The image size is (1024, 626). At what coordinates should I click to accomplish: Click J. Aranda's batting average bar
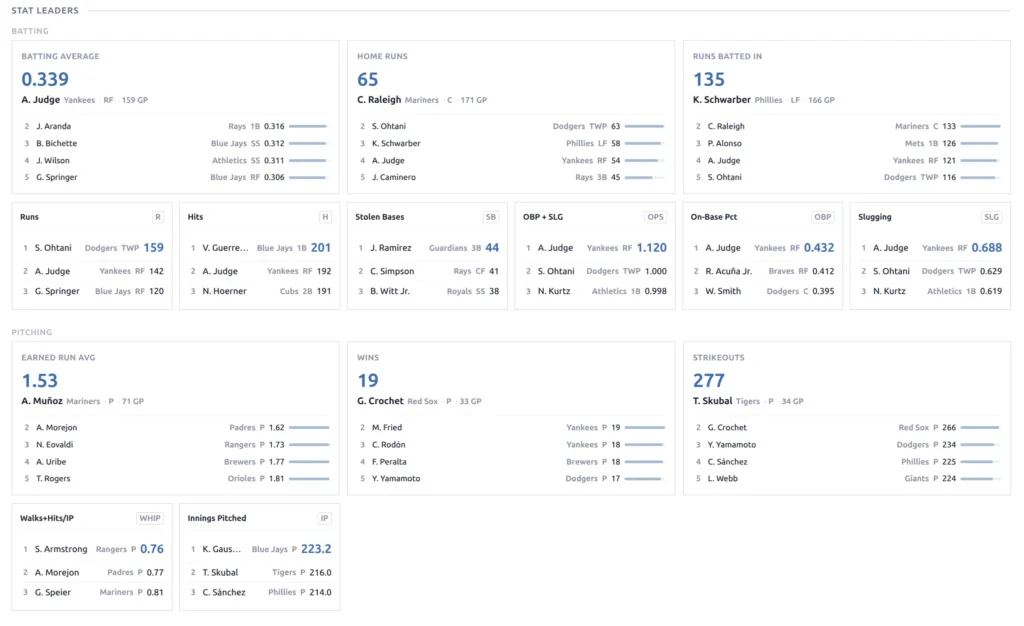coord(309,126)
